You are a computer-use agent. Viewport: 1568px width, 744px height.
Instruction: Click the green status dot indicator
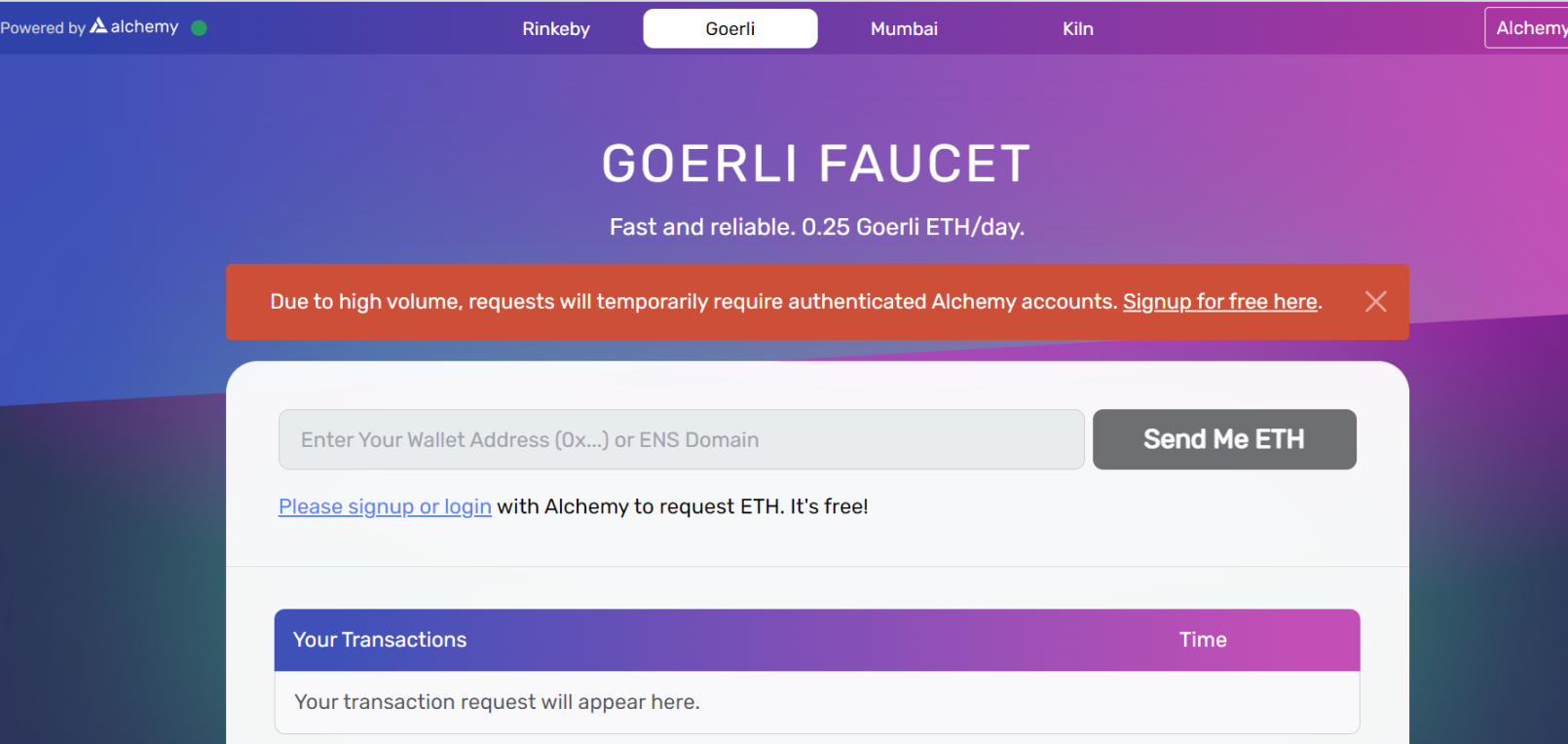click(x=200, y=28)
